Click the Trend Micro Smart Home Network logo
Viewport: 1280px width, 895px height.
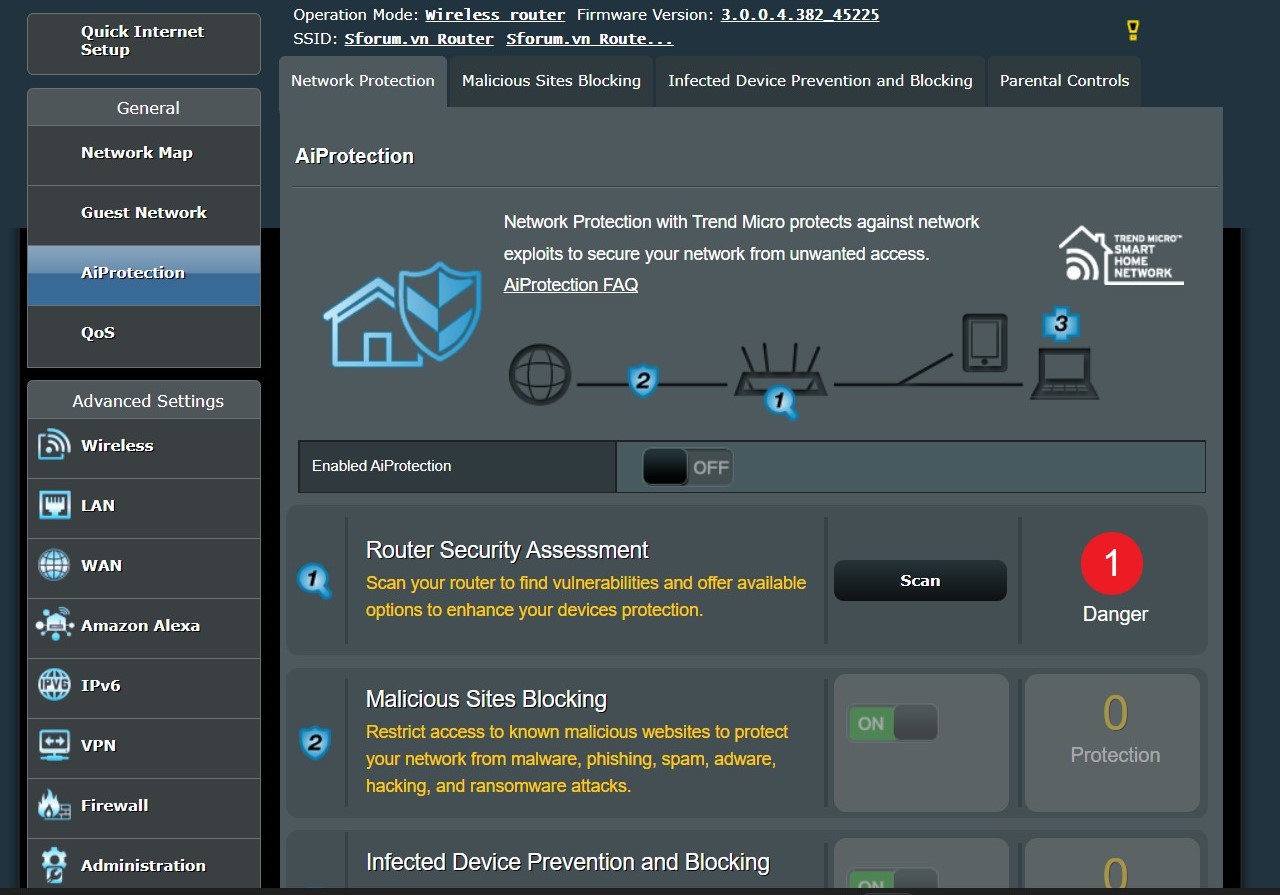(x=1121, y=255)
